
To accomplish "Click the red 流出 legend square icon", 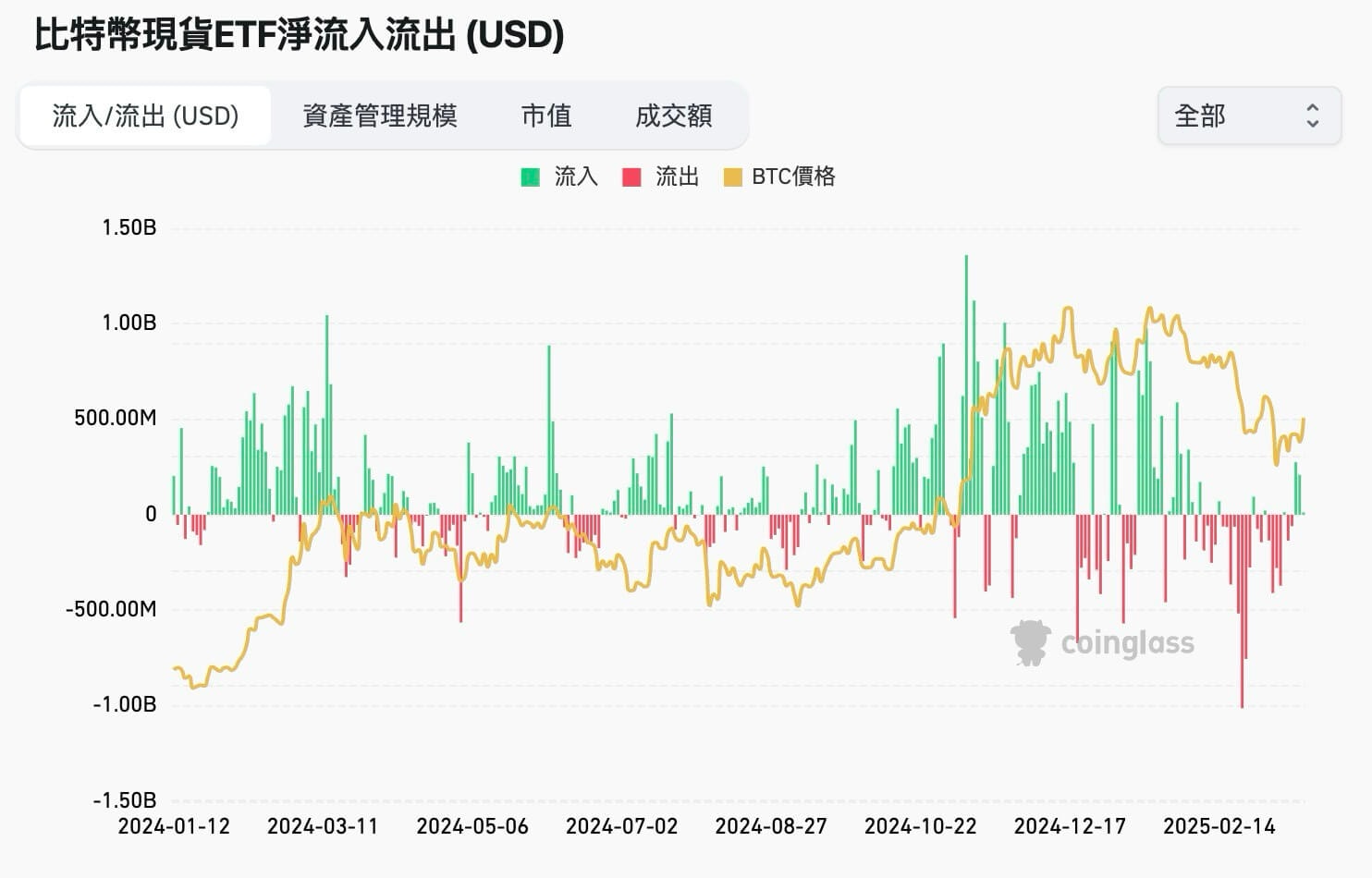I will click(631, 176).
